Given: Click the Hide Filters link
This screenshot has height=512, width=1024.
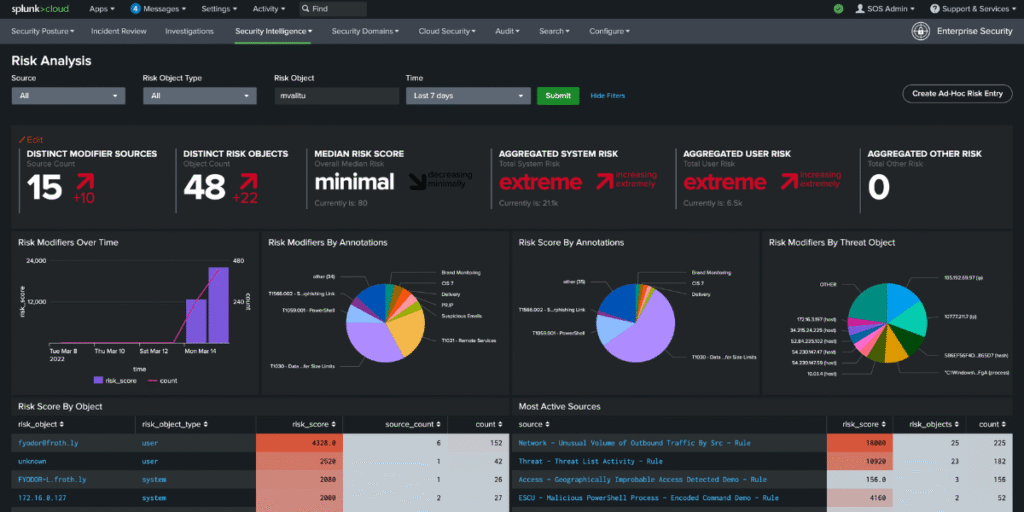Looking at the screenshot, I should [x=607, y=96].
